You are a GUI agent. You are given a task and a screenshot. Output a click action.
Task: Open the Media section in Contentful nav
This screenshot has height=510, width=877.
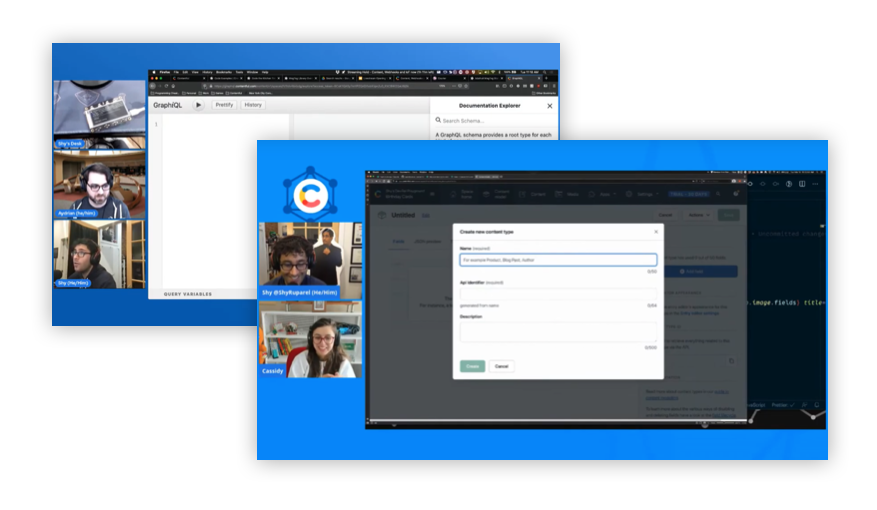[568, 194]
